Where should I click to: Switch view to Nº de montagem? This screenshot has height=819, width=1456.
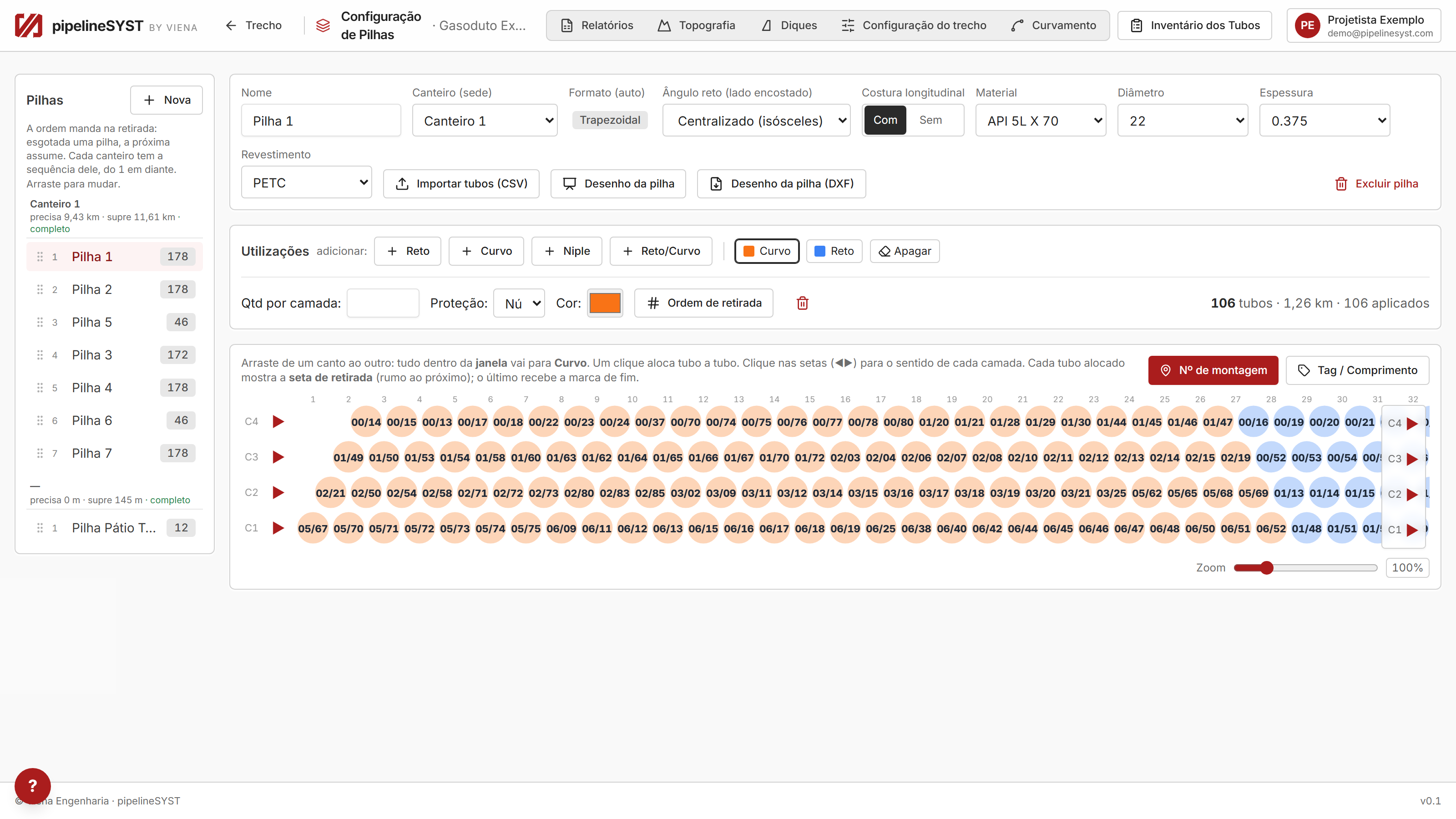point(1213,370)
